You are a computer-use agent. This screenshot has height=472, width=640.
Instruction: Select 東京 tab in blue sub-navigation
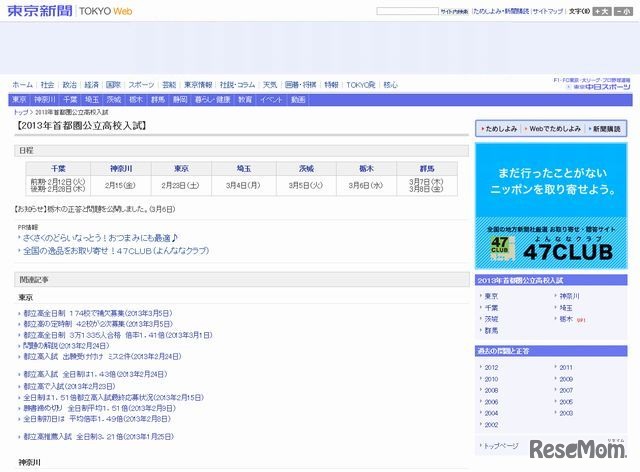(x=19, y=99)
